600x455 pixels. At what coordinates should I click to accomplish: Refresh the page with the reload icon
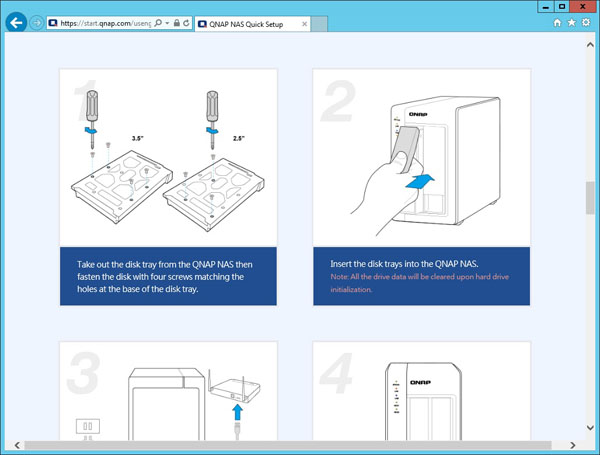click(186, 23)
